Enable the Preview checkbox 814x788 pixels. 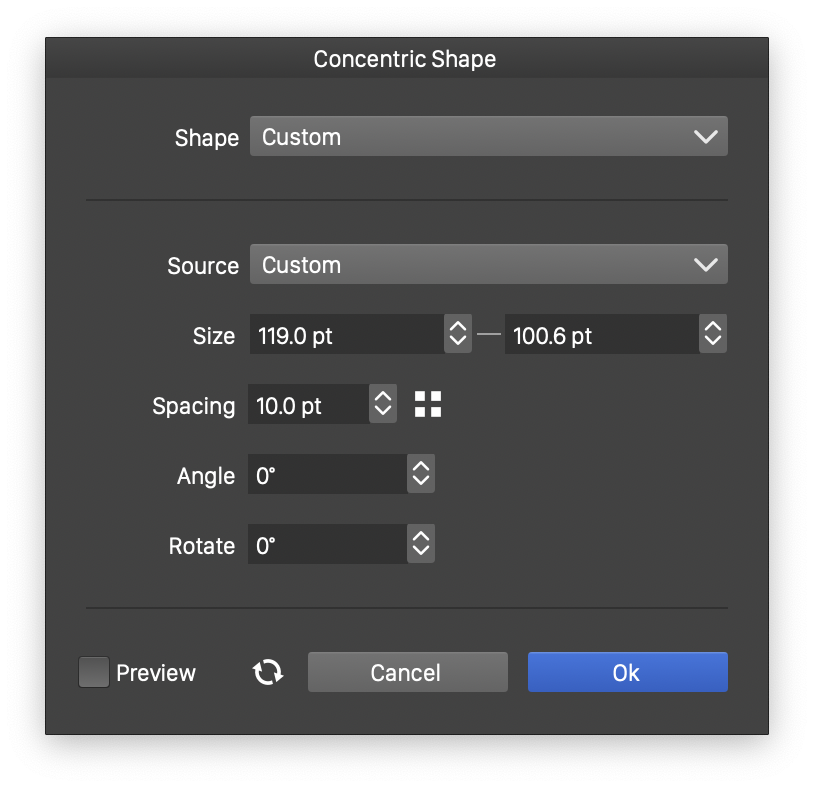[94, 673]
